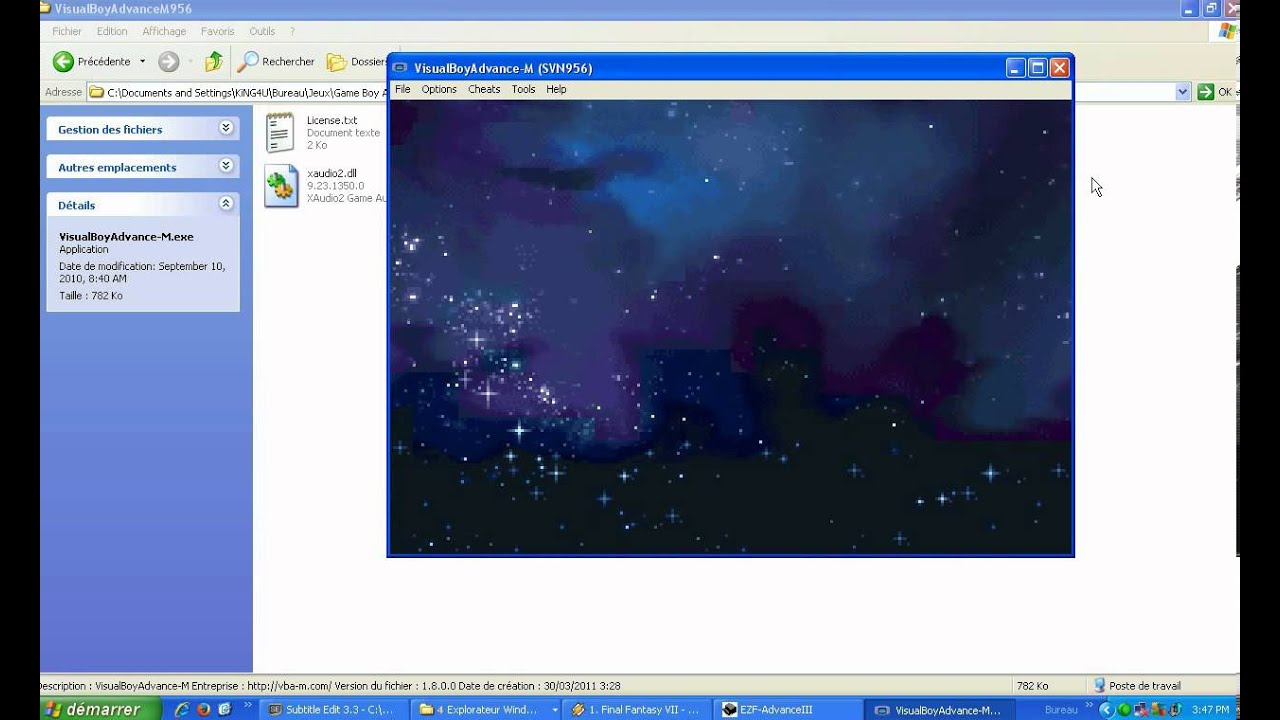Launch Internet Explorer from quick launch

click(181, 709)
